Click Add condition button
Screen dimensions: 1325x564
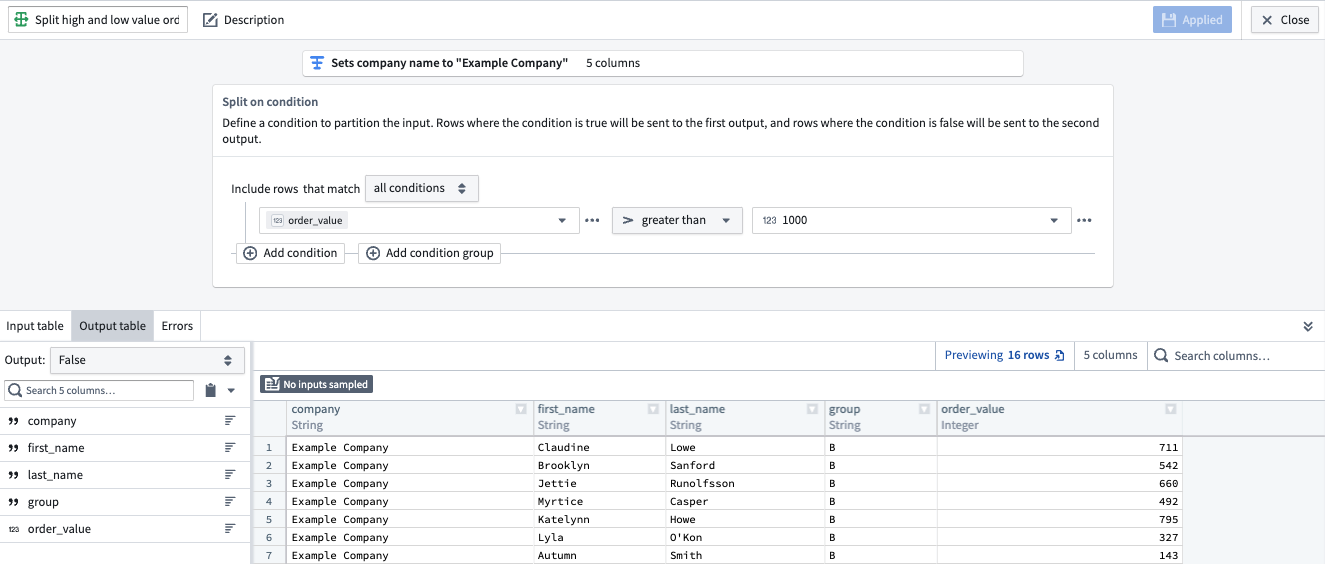click(290, 253)
